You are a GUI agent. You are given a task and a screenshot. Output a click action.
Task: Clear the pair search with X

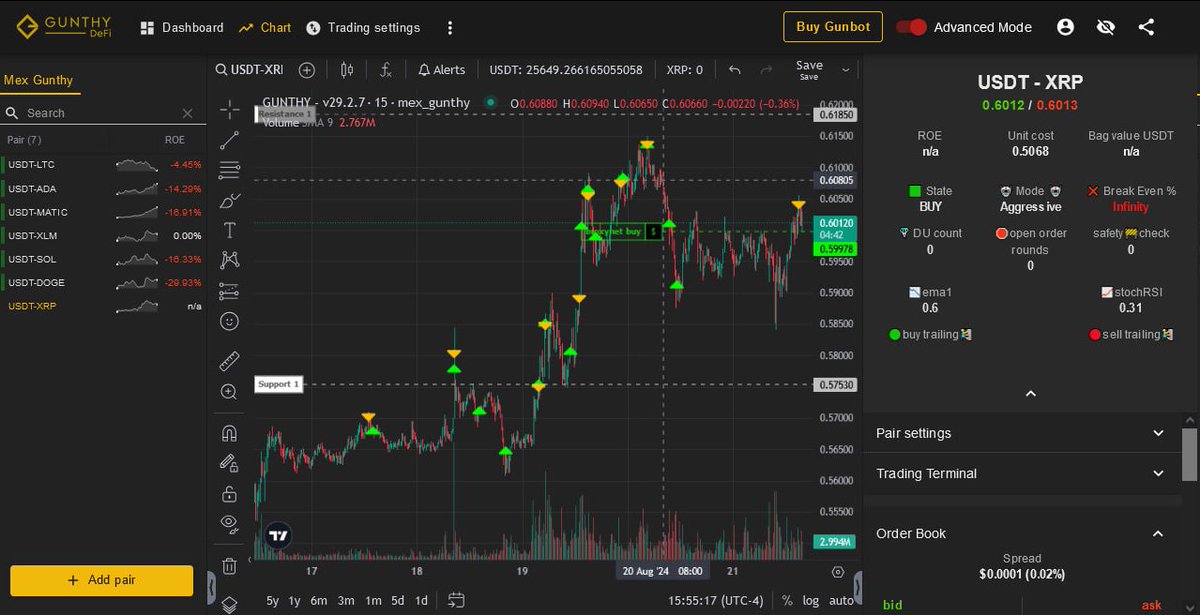click(187, 114)
